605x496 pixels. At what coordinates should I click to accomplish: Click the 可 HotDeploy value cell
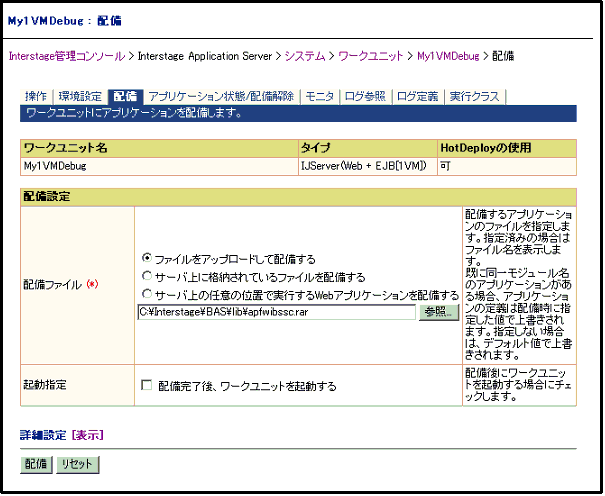click(507, 166)
